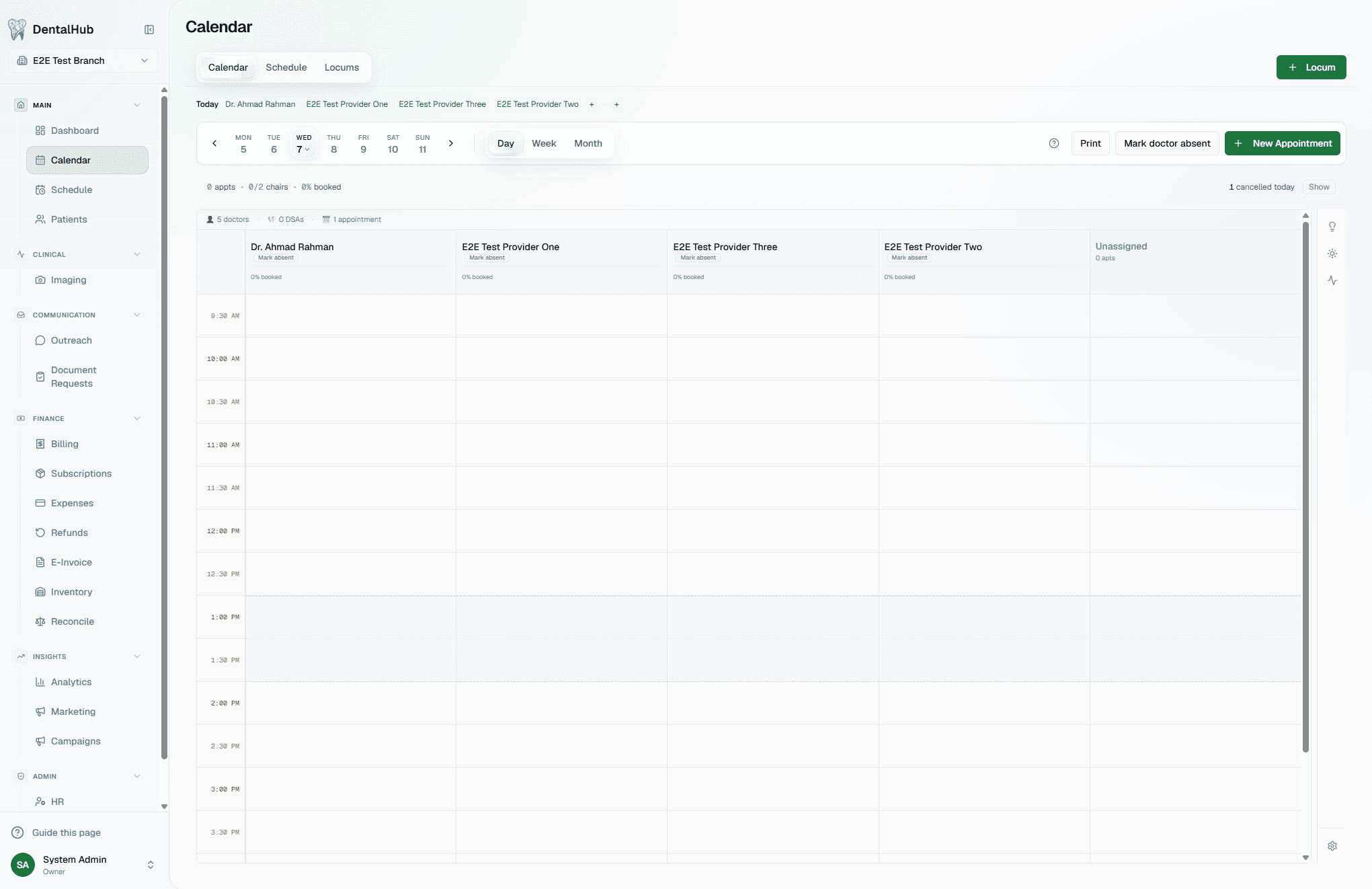This screenshot has height=889, width=1372.
Task: Switch to the Schedule tab
Action: [286, 67]
